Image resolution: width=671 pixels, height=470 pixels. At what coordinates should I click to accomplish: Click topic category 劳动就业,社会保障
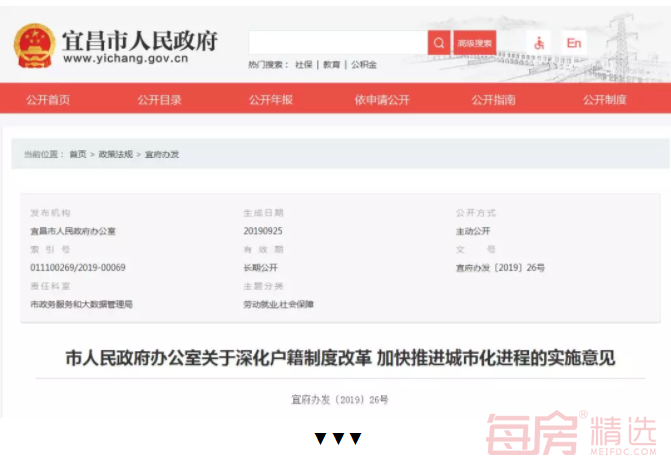click(x=279, y=304)
